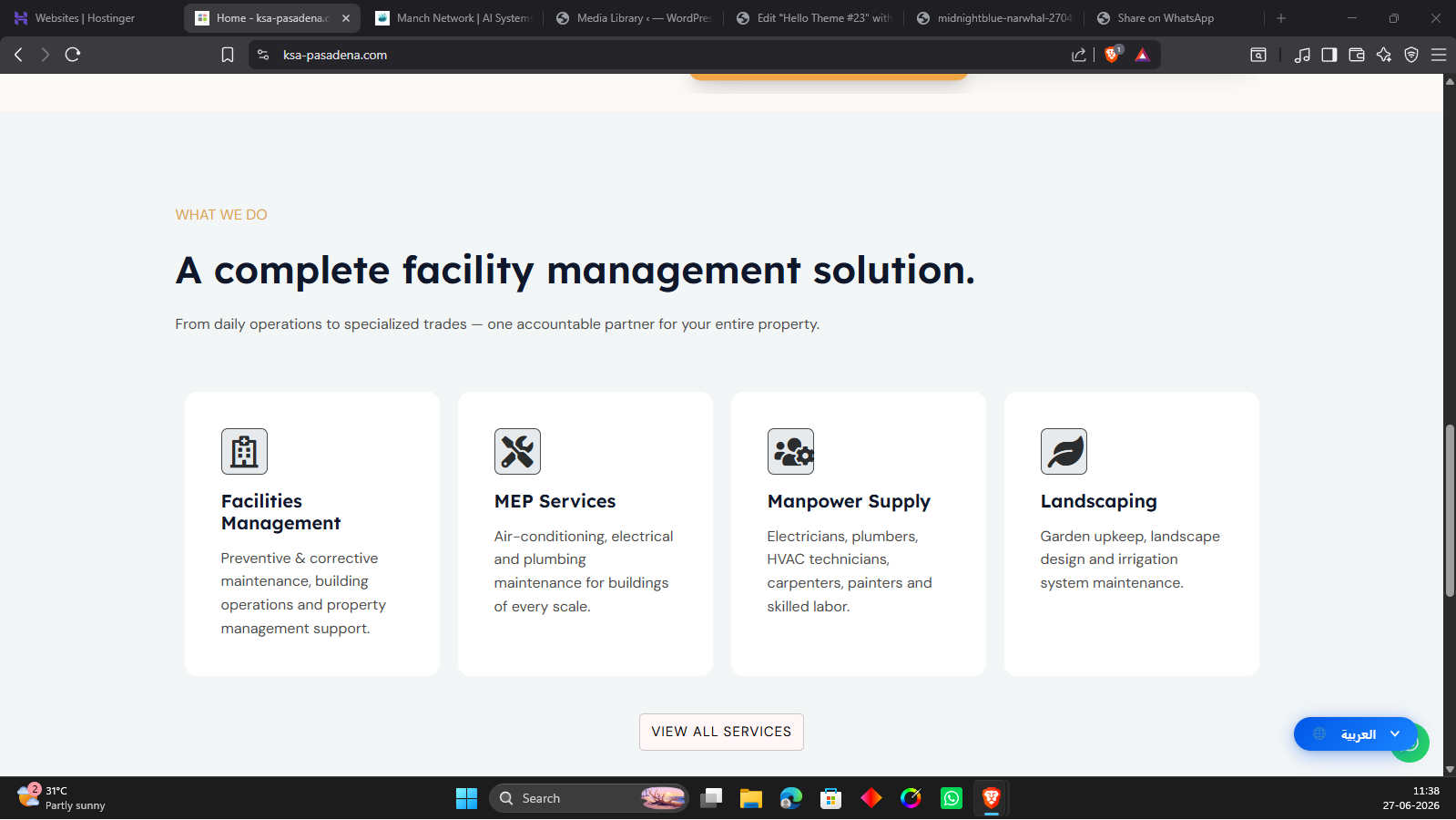
Task: Switch to the Media Library WordPress tab
Action: coord(636,18)
